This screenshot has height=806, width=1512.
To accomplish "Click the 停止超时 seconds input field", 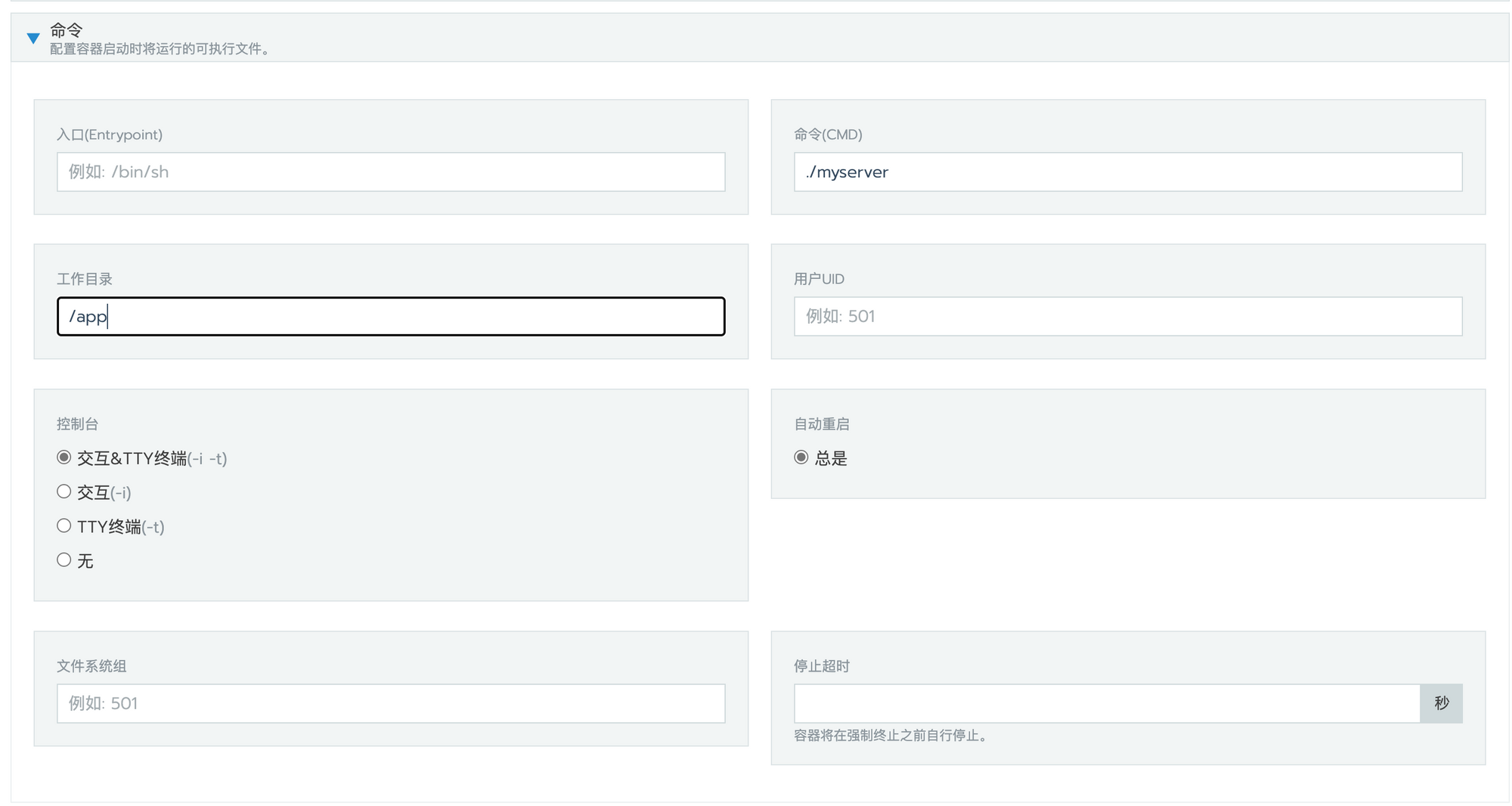I will coord(1107,703).
